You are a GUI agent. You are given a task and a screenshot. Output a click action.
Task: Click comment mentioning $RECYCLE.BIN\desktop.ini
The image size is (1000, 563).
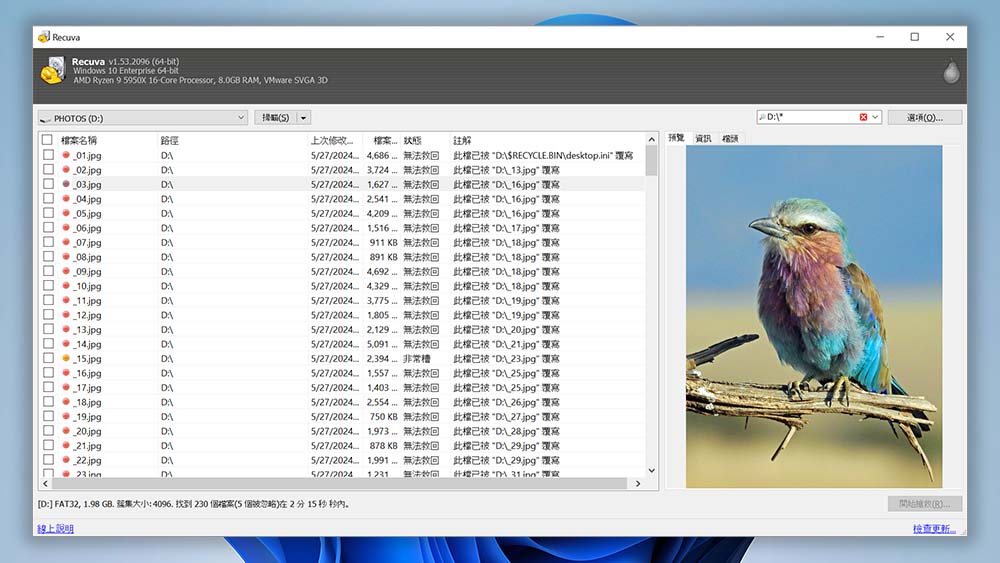point(543,155)
